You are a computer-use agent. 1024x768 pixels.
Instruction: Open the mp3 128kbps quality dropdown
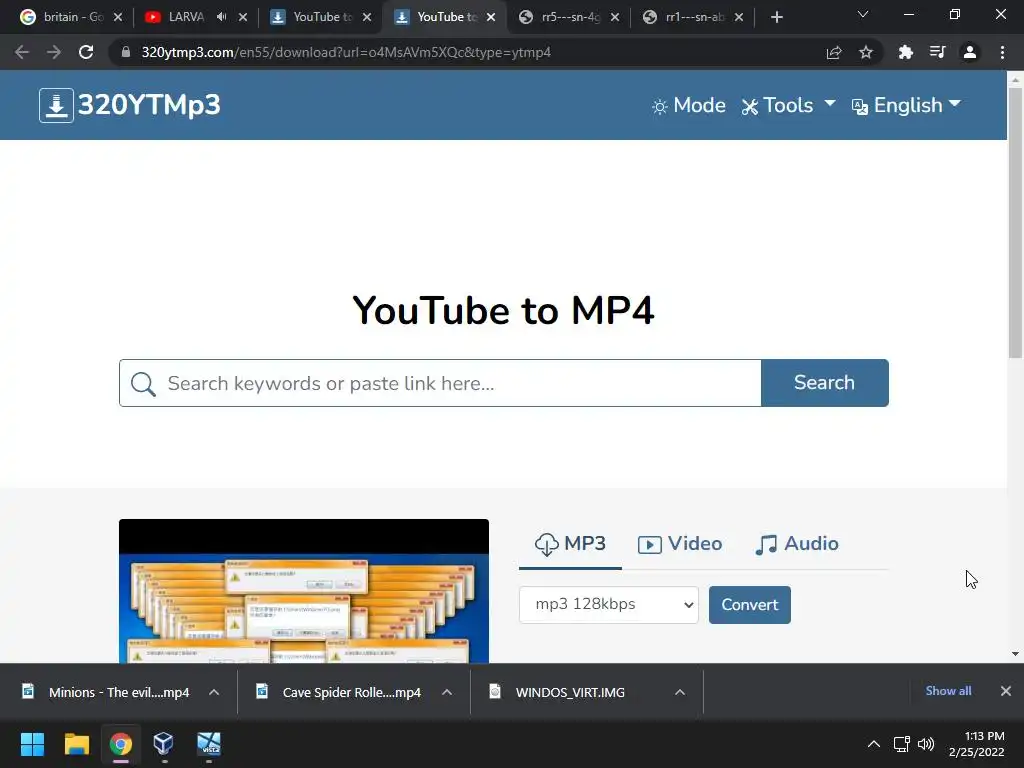609,605
